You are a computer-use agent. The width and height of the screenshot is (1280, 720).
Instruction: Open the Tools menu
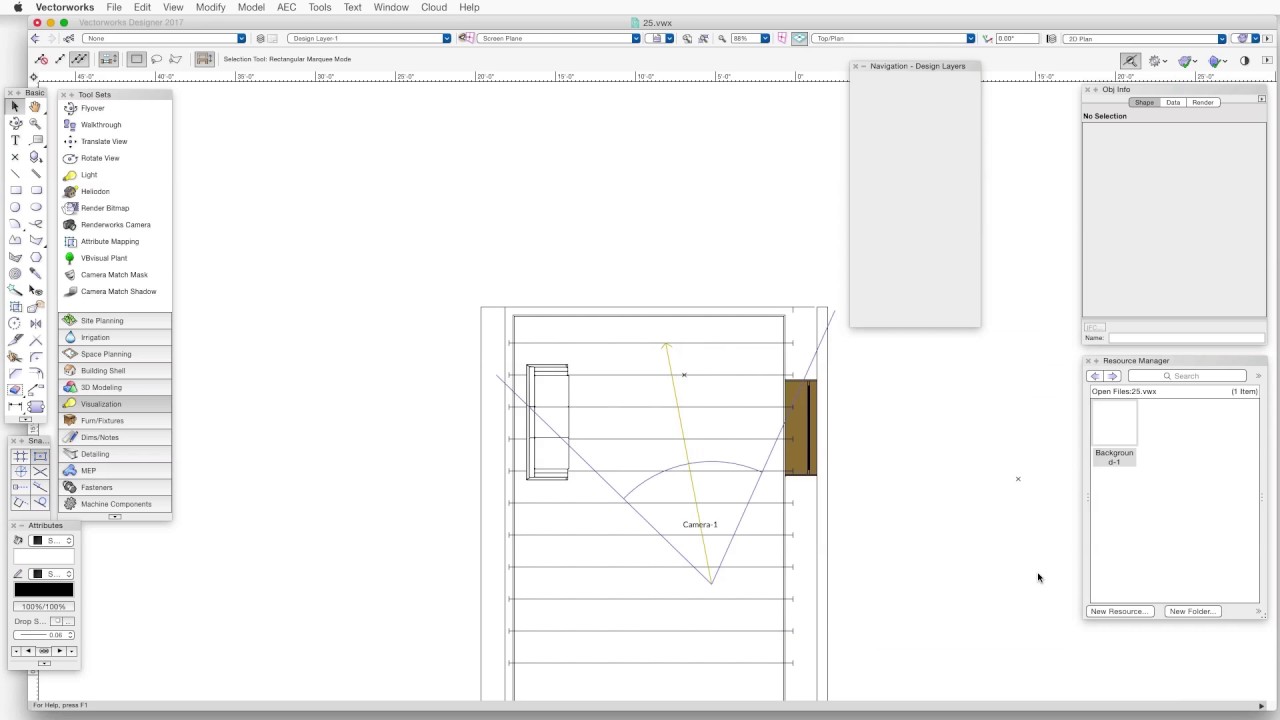[320, 7]
